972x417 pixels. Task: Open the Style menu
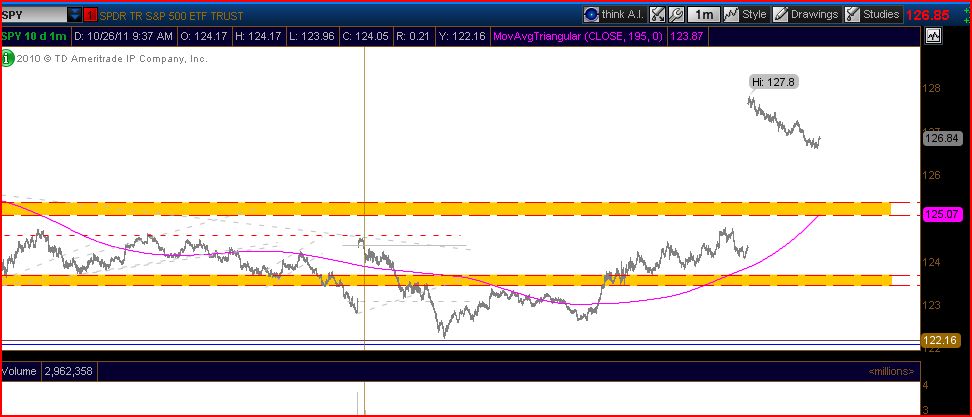click(x=746, y=14)
